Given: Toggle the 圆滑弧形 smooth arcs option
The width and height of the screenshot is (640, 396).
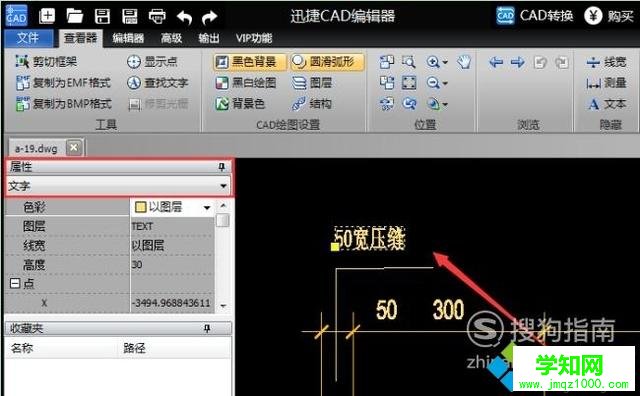Looking at the screenshot, I should tap(327, 62).
